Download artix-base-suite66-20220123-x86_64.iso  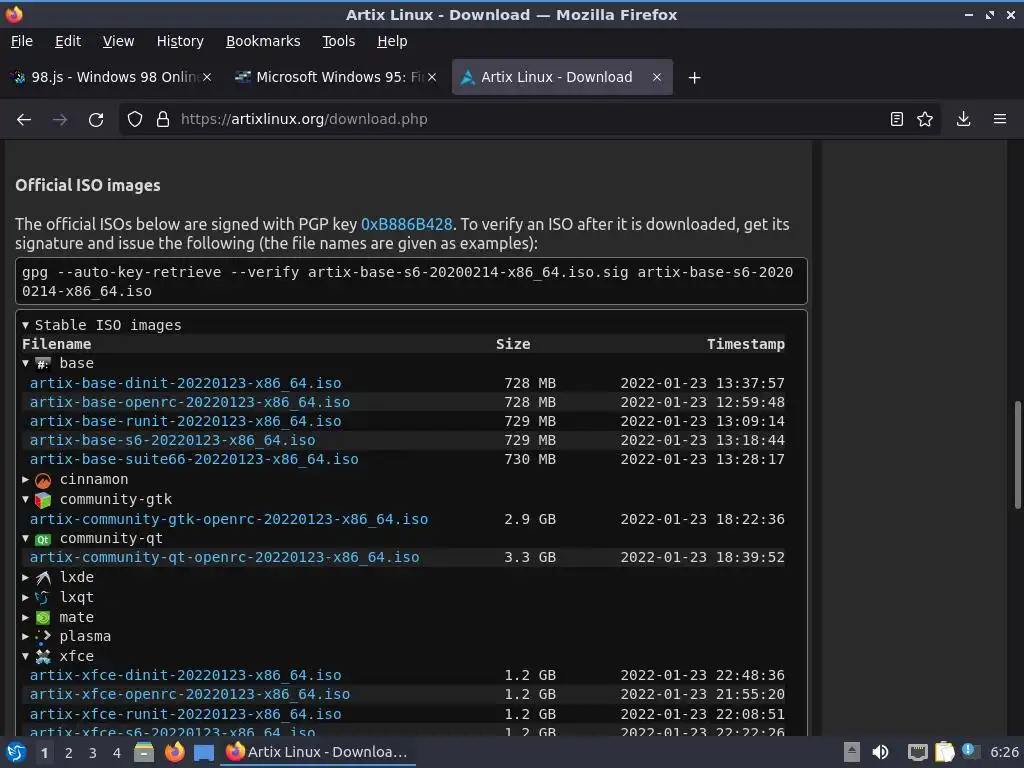click(x=194, y=459)
